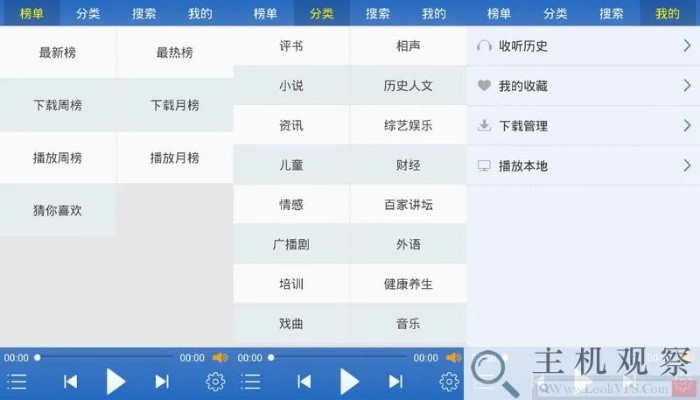
Task: Switch to 搜索 tab from the 分类 screen
Action: click(378, 13)
